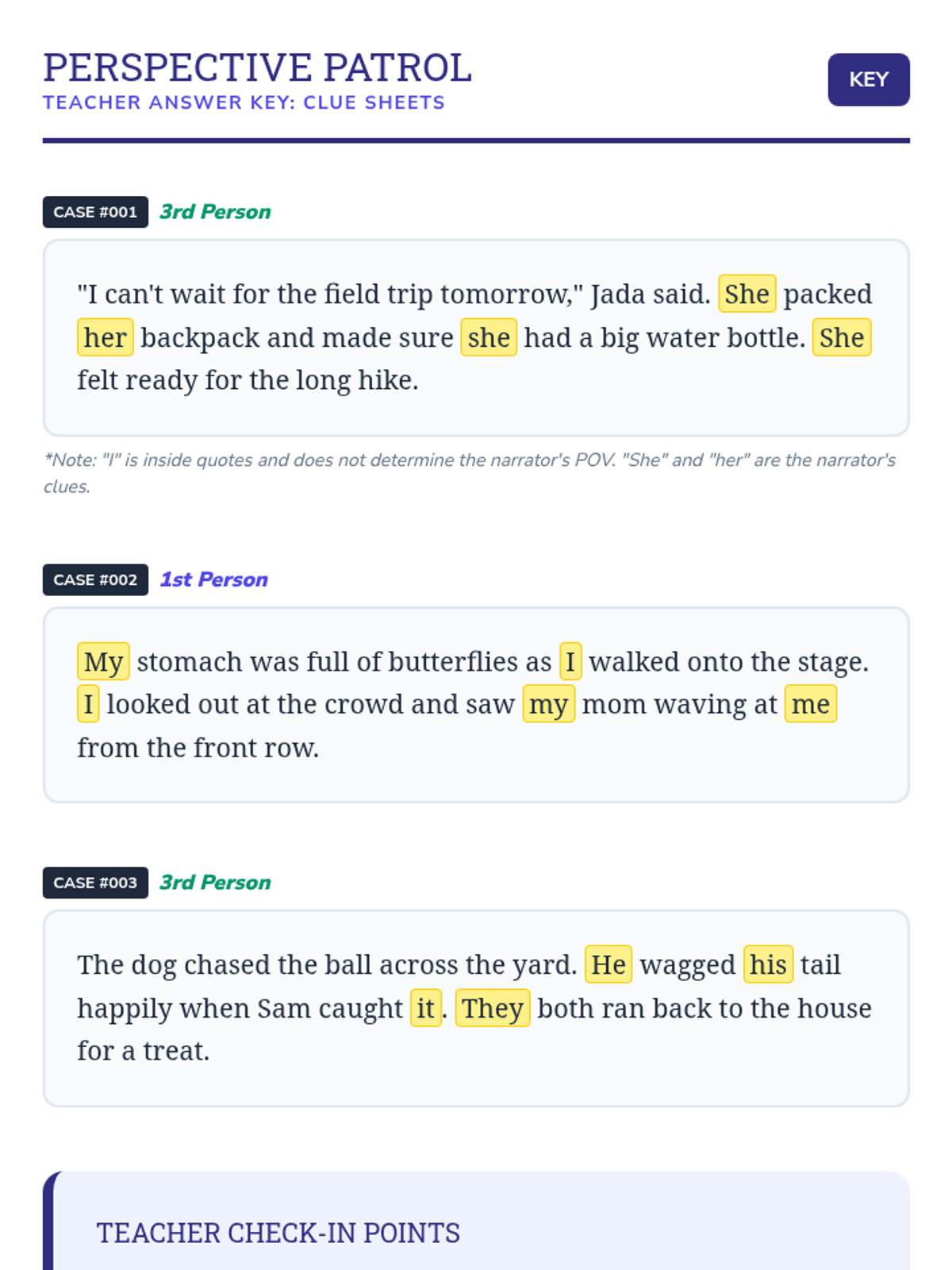
Task: Click highlighted 'me' after waving at
Action: point(810,704)
